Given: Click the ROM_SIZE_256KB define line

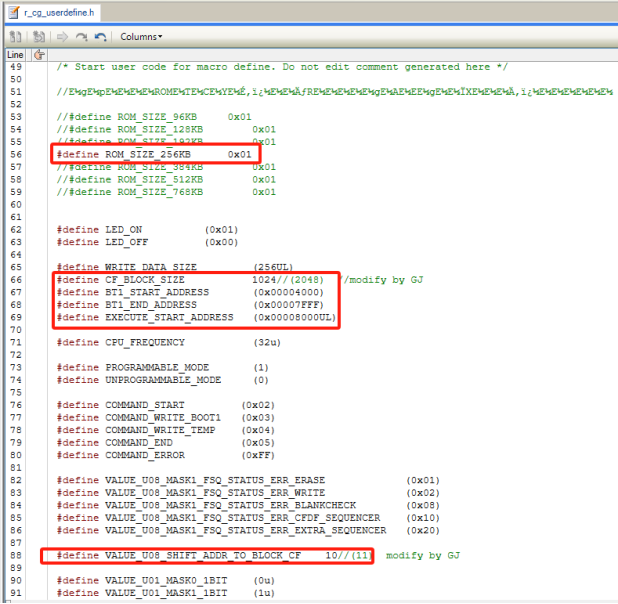Looking at the screenshot, I should click(154, 154).
